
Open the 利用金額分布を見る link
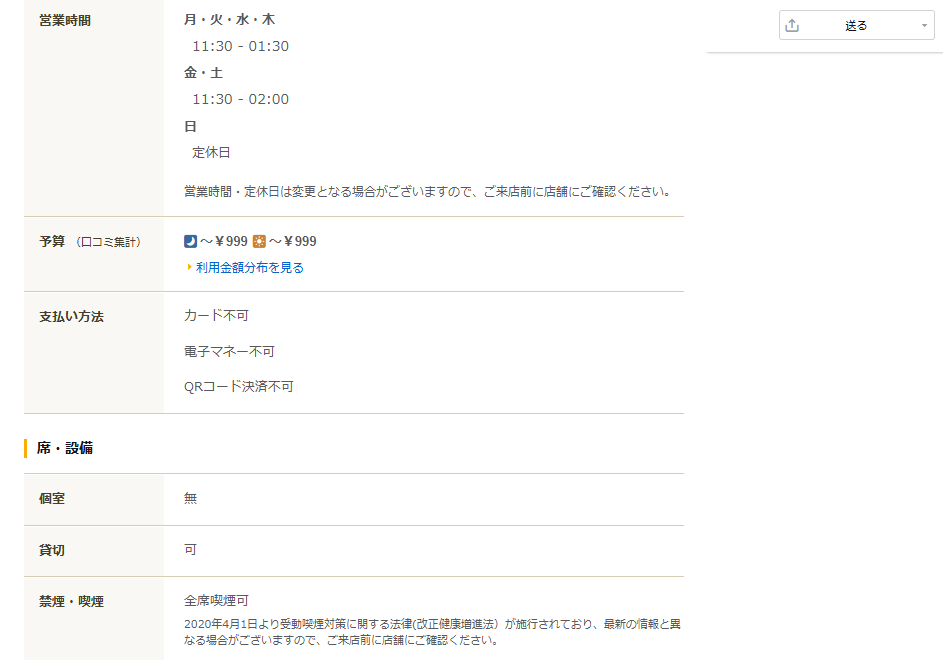point(249,268)
